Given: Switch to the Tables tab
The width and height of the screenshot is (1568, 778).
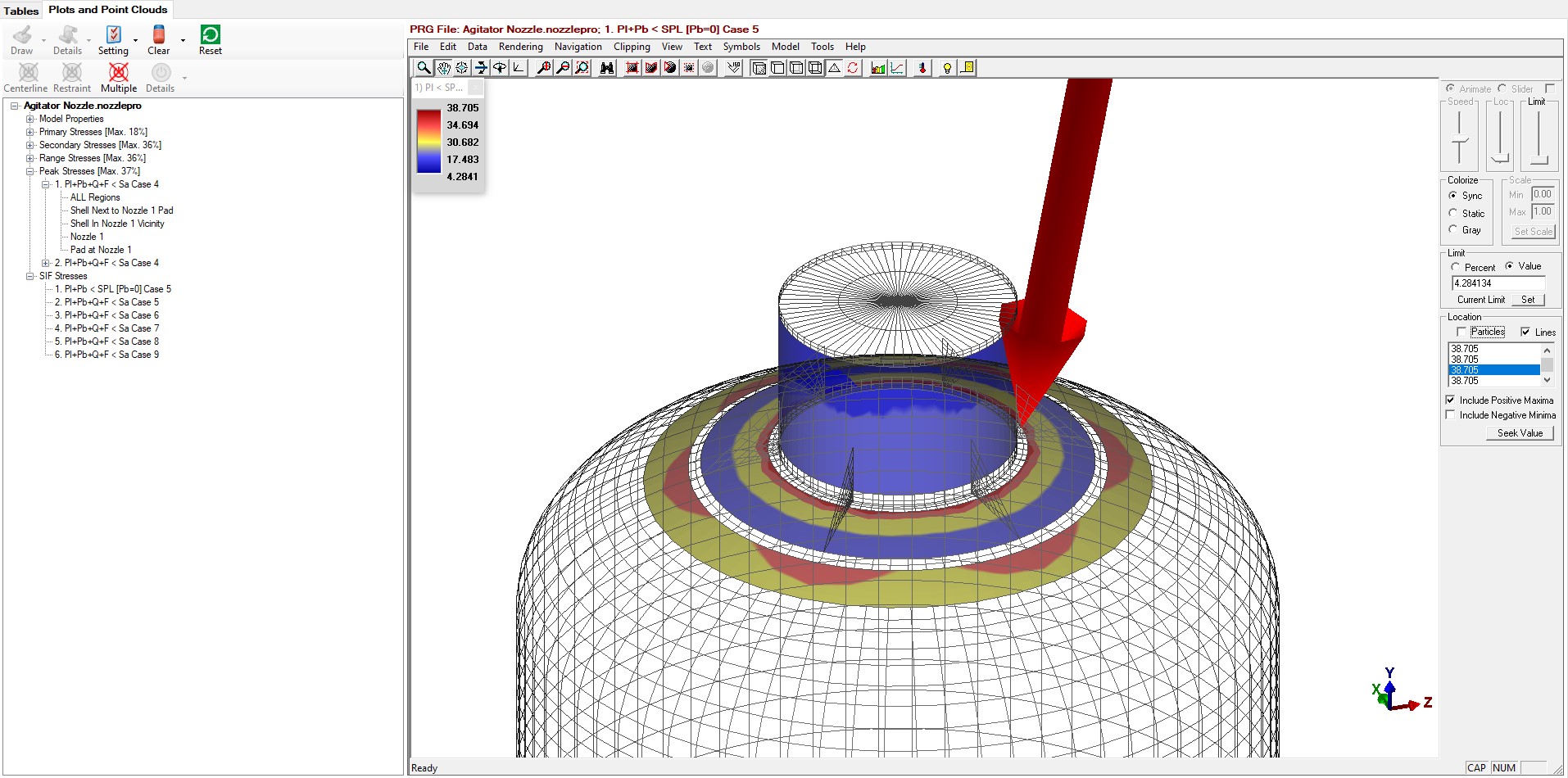Looking at the screenshot, I should (21, 11).
